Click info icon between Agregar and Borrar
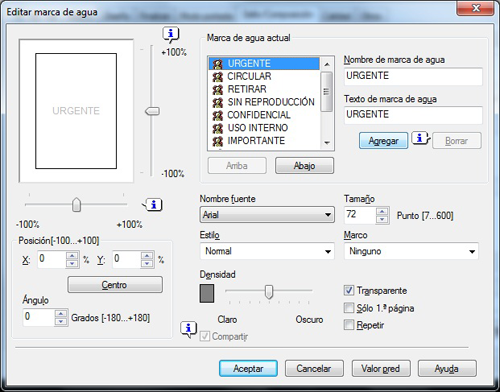This screenshot has width=500, height=392. [421, 138]
